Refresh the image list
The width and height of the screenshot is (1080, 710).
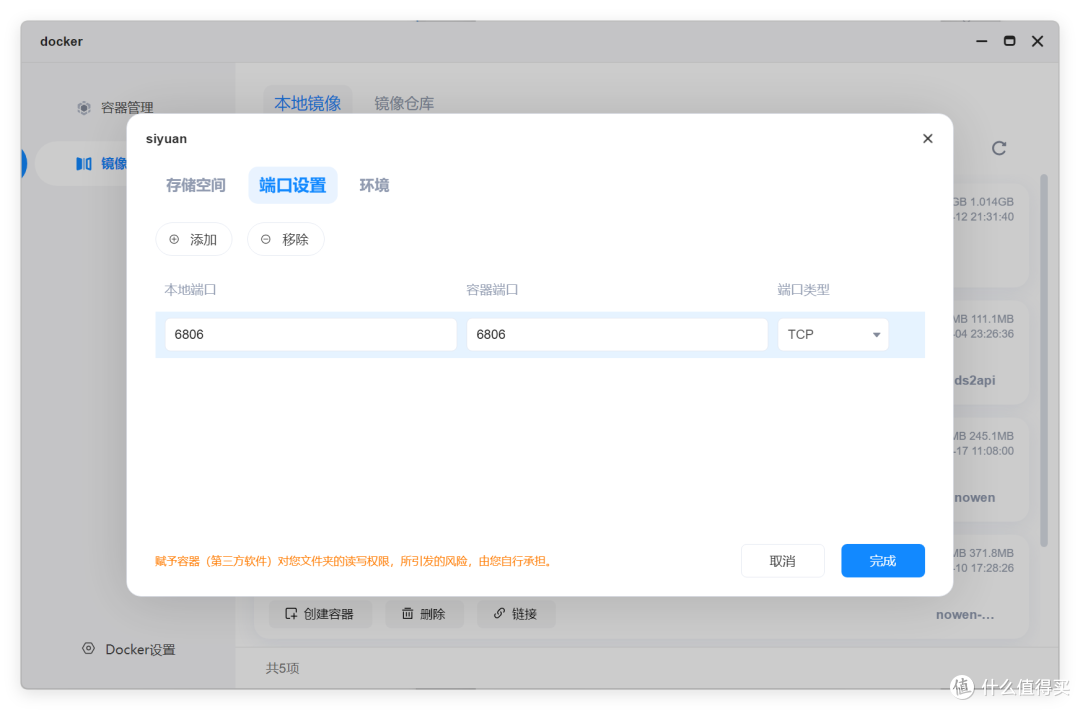(x=999, y=148)
